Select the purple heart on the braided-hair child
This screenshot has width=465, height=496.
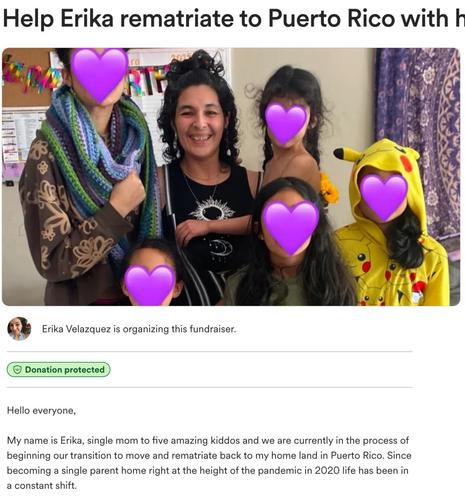click(x=286, y=123)
